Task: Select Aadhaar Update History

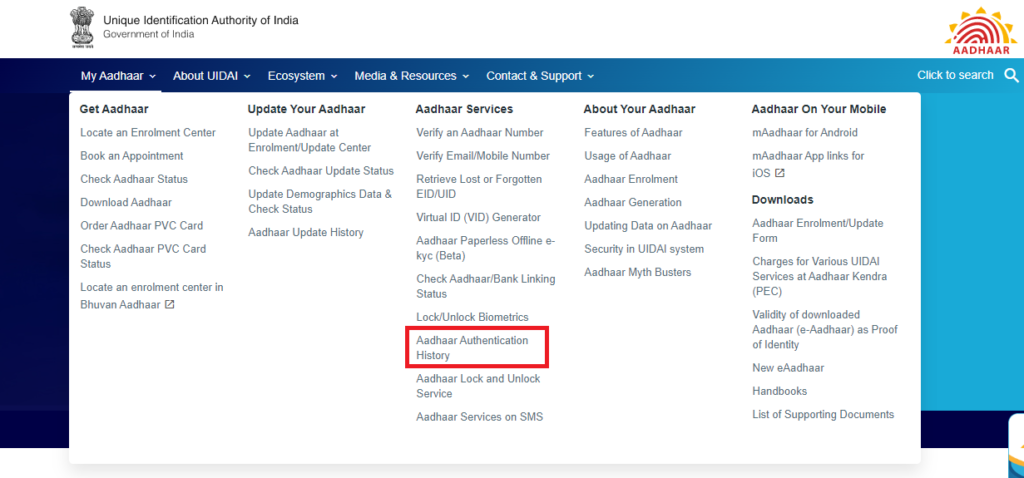Action: point(306,232)
